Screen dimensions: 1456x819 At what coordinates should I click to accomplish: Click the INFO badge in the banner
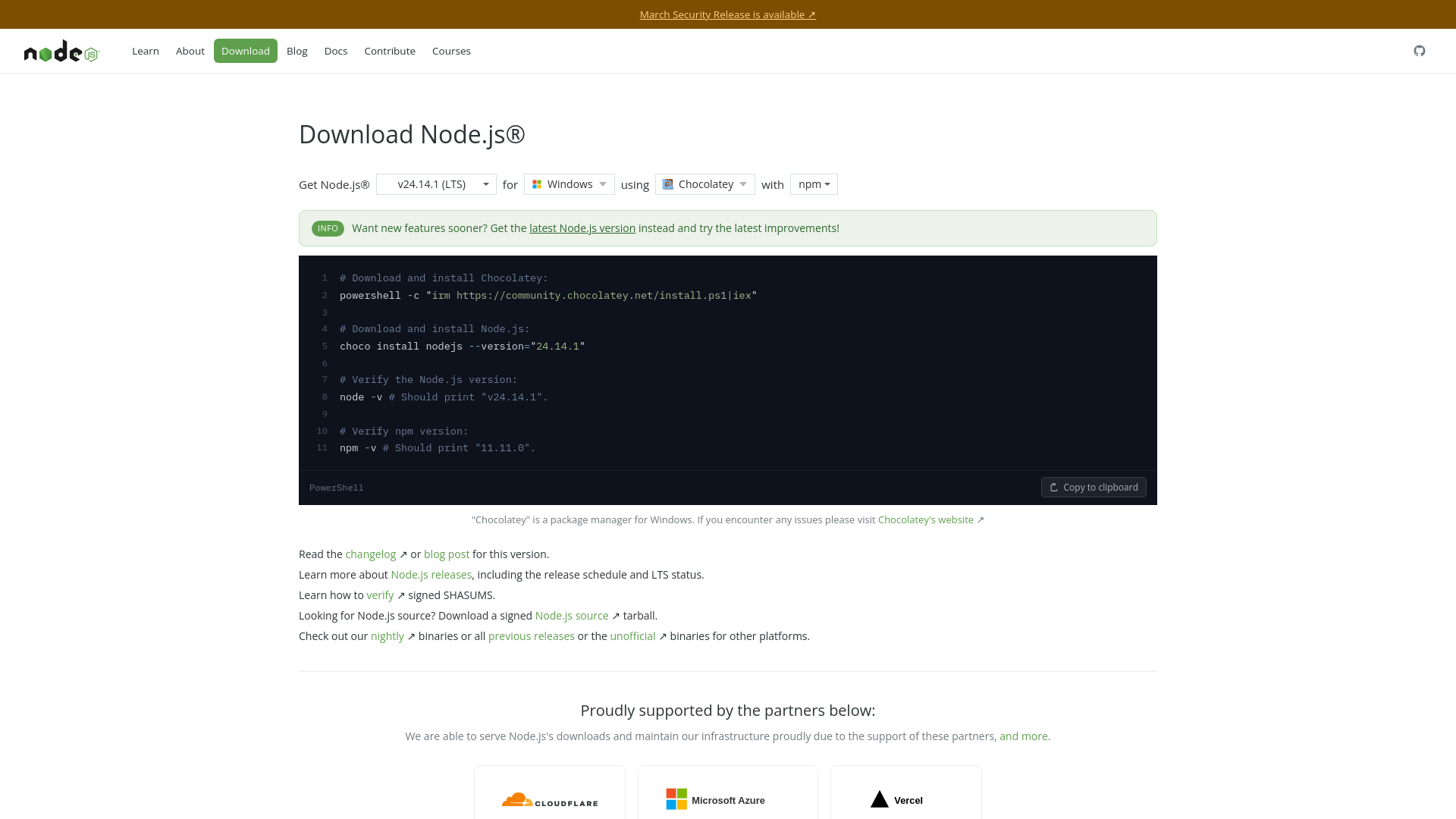click(x=328, y=228)
